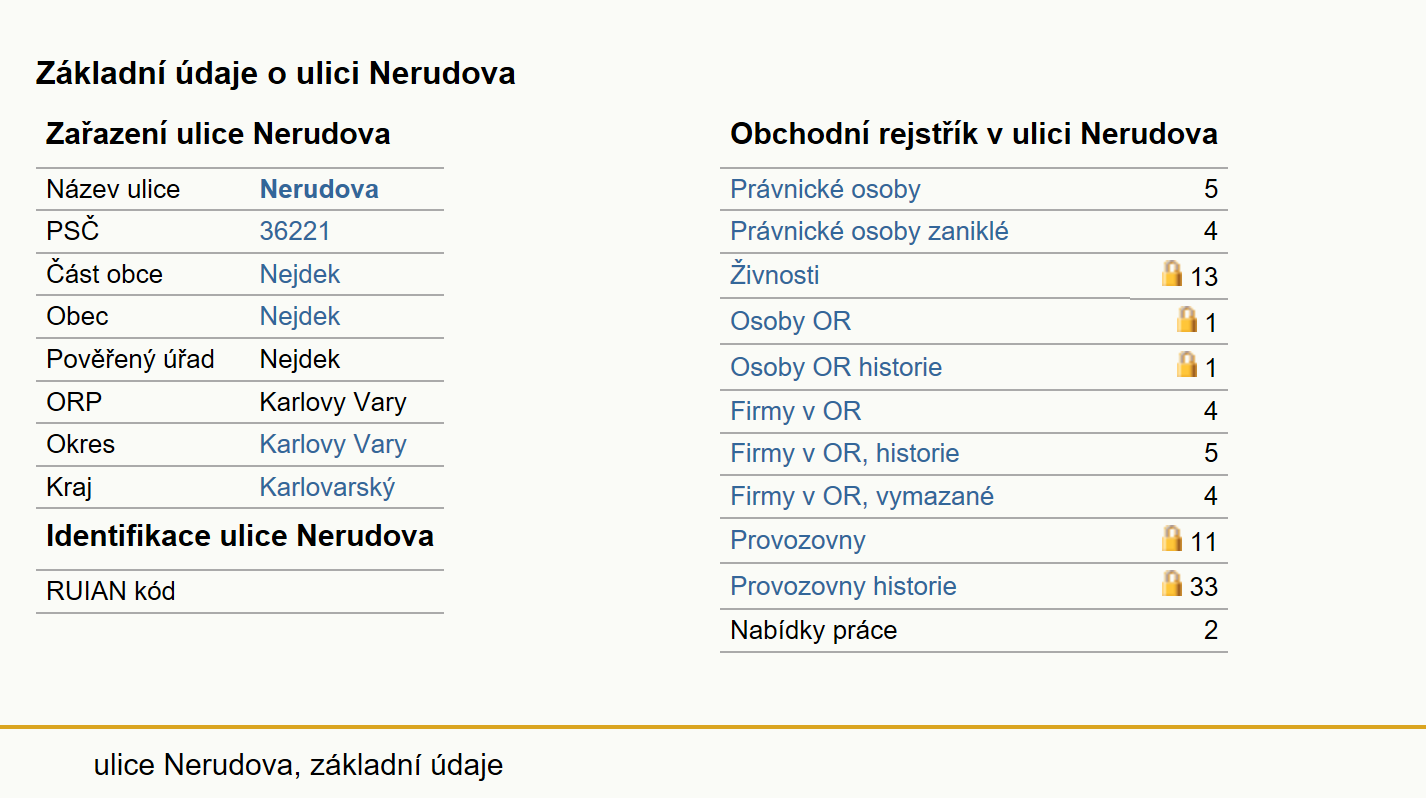Click the bold Nerudova street name link
Screen dimensions: 1426x798
pyautogui.click(x=319, y=189)
